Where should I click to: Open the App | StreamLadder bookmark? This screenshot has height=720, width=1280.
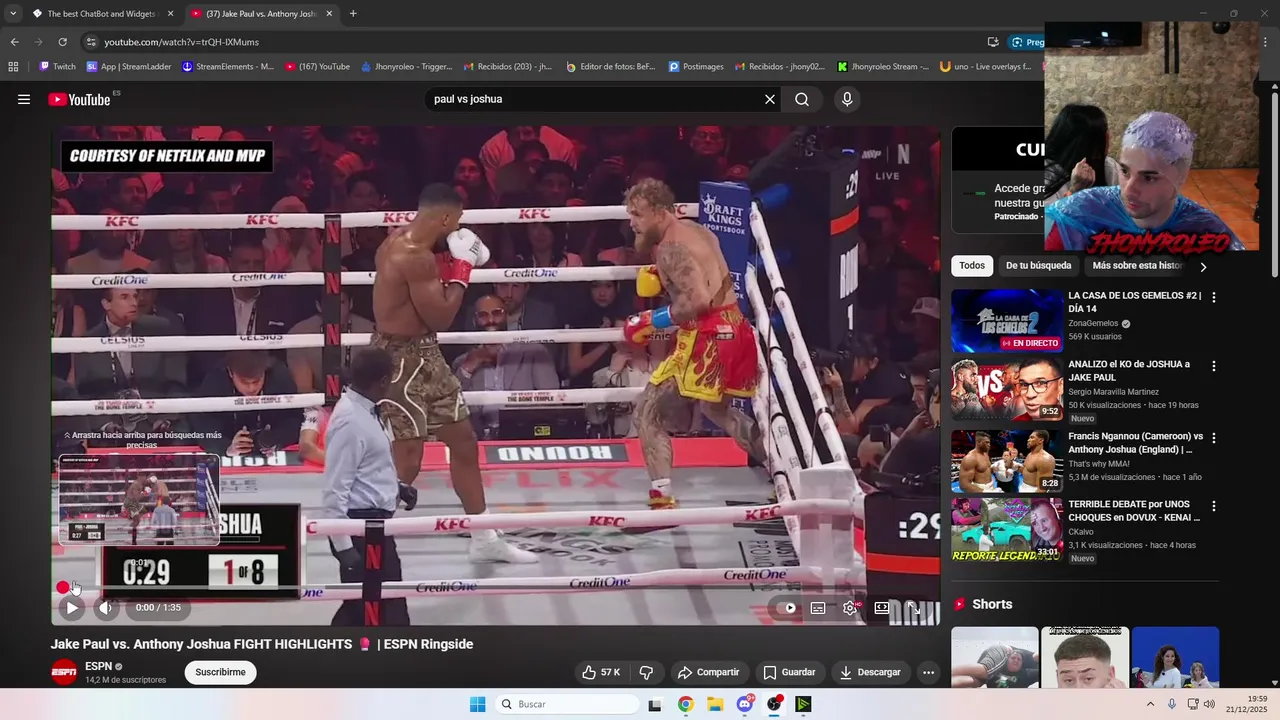pos(129,67)
